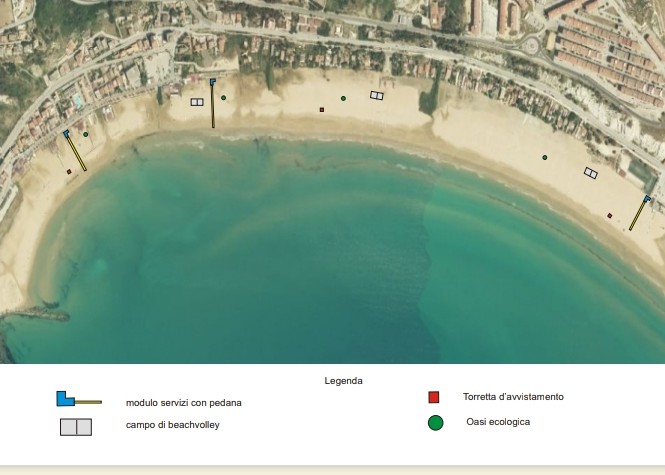Click the red tower marker in mid-beach
The image size is (665, 475).
tap(322, 110)
